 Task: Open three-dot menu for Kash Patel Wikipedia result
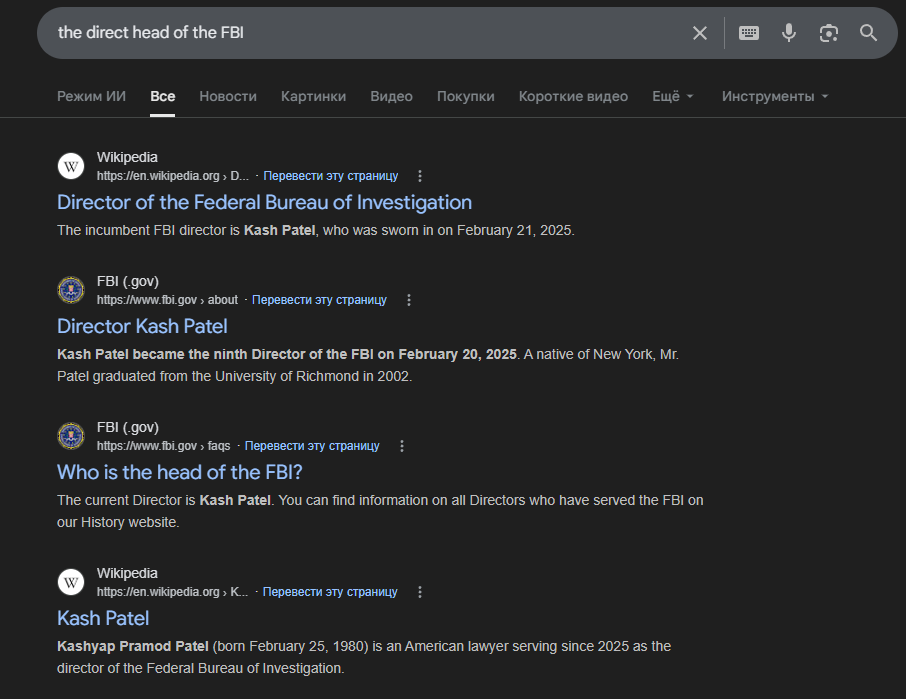pyautogui.click(x=420, y=592)
